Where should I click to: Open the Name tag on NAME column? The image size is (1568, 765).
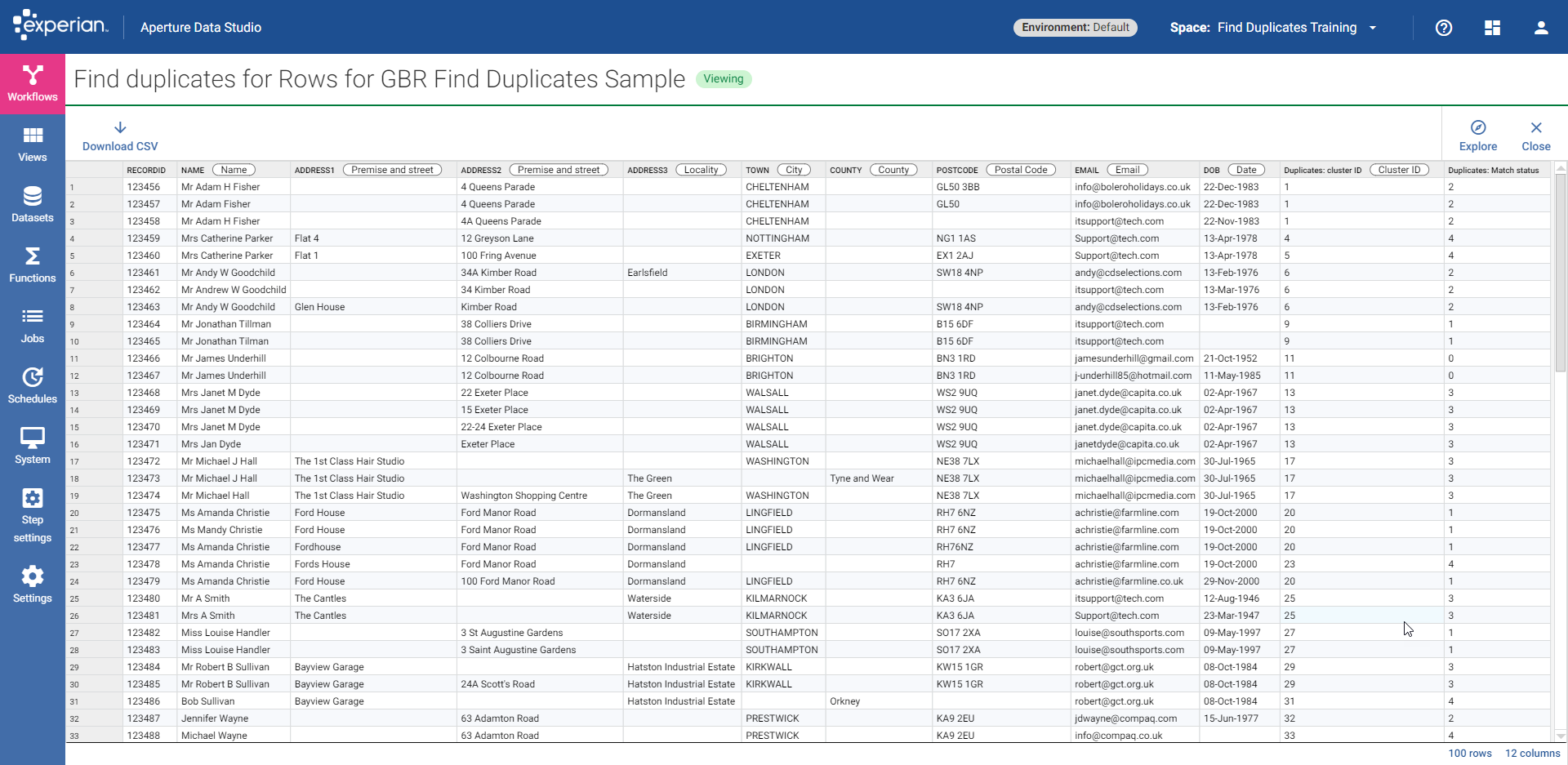234,169
